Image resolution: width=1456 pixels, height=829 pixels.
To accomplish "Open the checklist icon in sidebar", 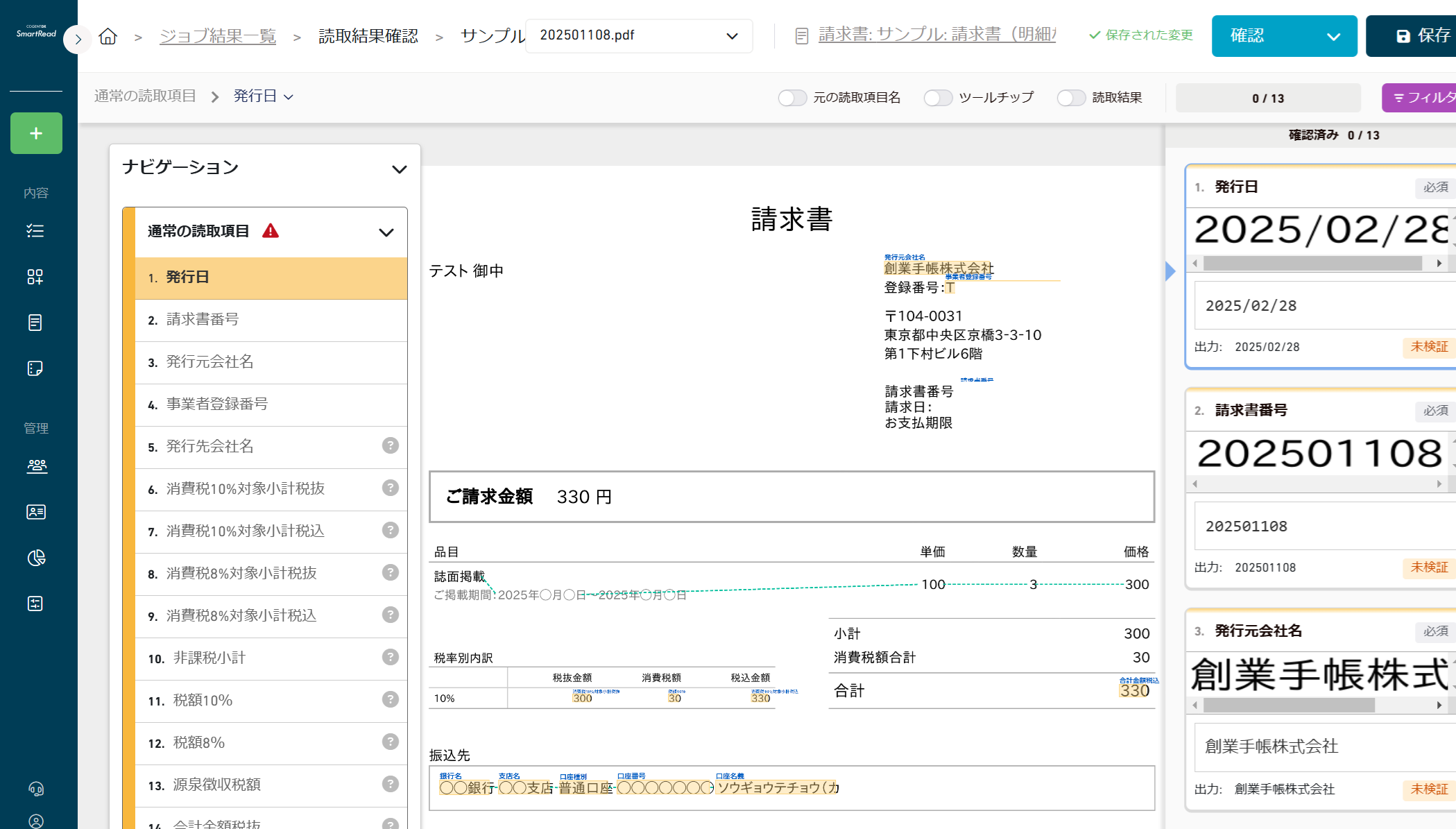I will point(35,231).
